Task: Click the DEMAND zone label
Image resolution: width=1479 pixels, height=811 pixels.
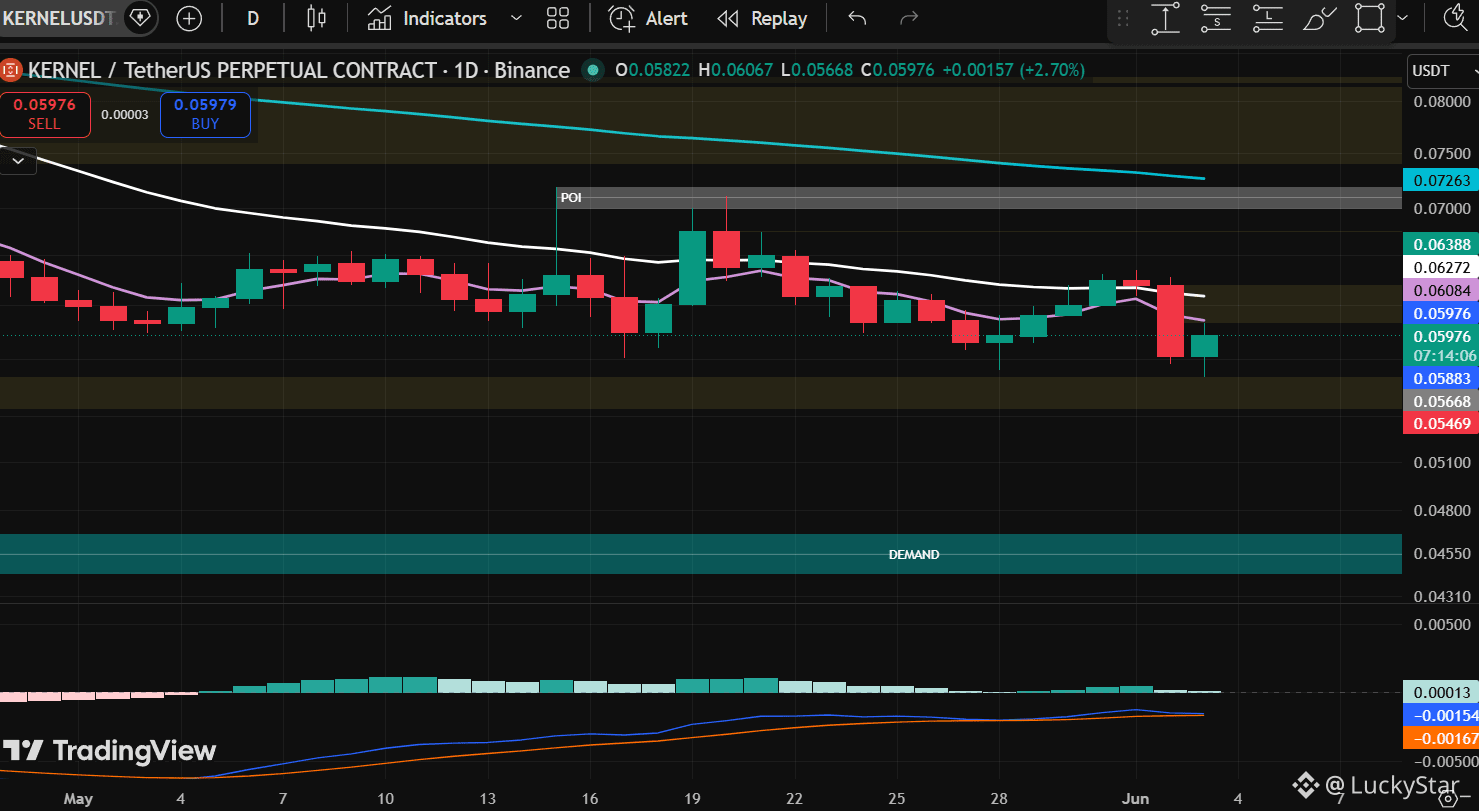Action: tap(914, 554)
